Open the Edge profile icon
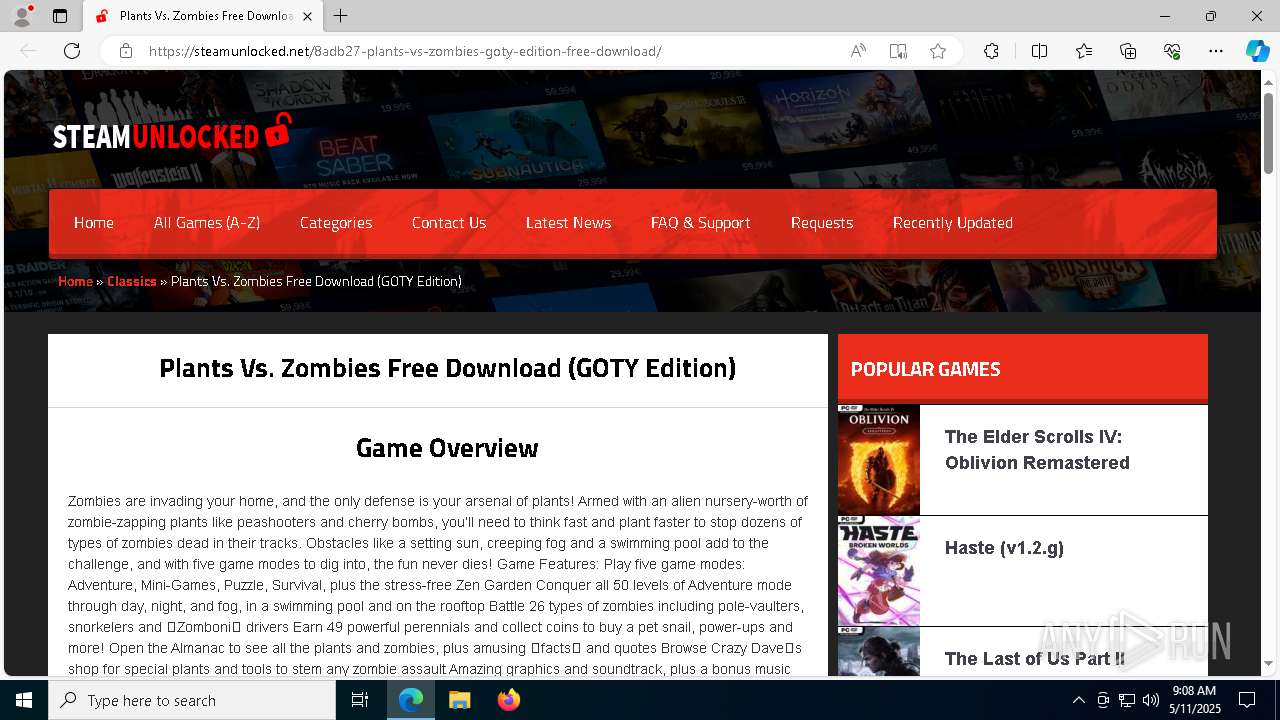The height and width of the screenshot is (720, 1280). click(22, 16)
